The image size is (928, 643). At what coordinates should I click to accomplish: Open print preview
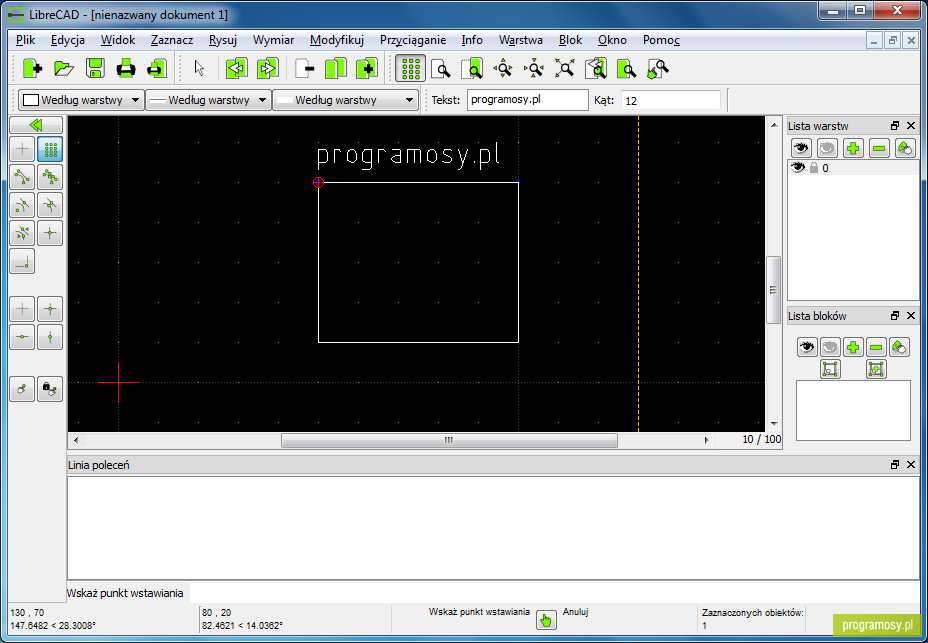click(x=156, y=69)
